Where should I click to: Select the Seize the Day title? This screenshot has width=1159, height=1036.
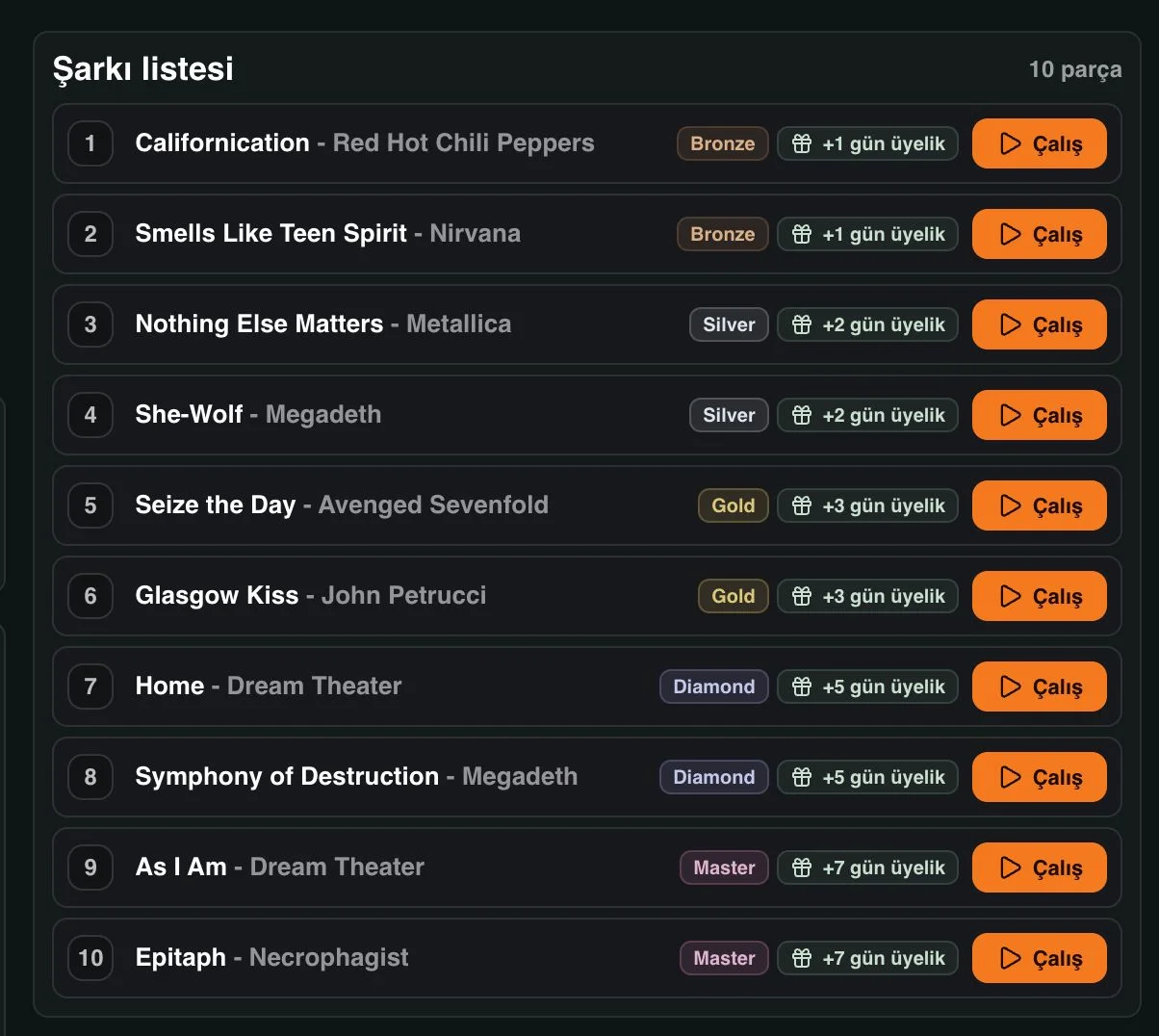[216, 505]
